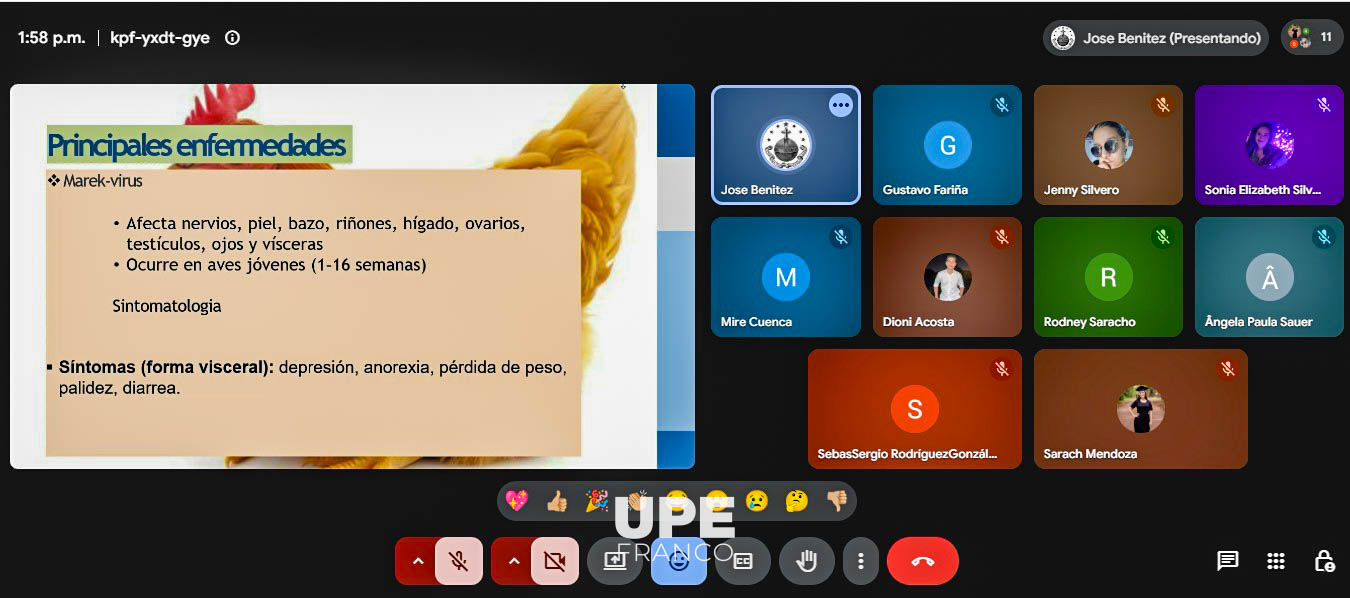The width and height of the screenshot is (1350, 598).
Task: Send the sparkling heart reaction
Action: [x=516, y=501]
